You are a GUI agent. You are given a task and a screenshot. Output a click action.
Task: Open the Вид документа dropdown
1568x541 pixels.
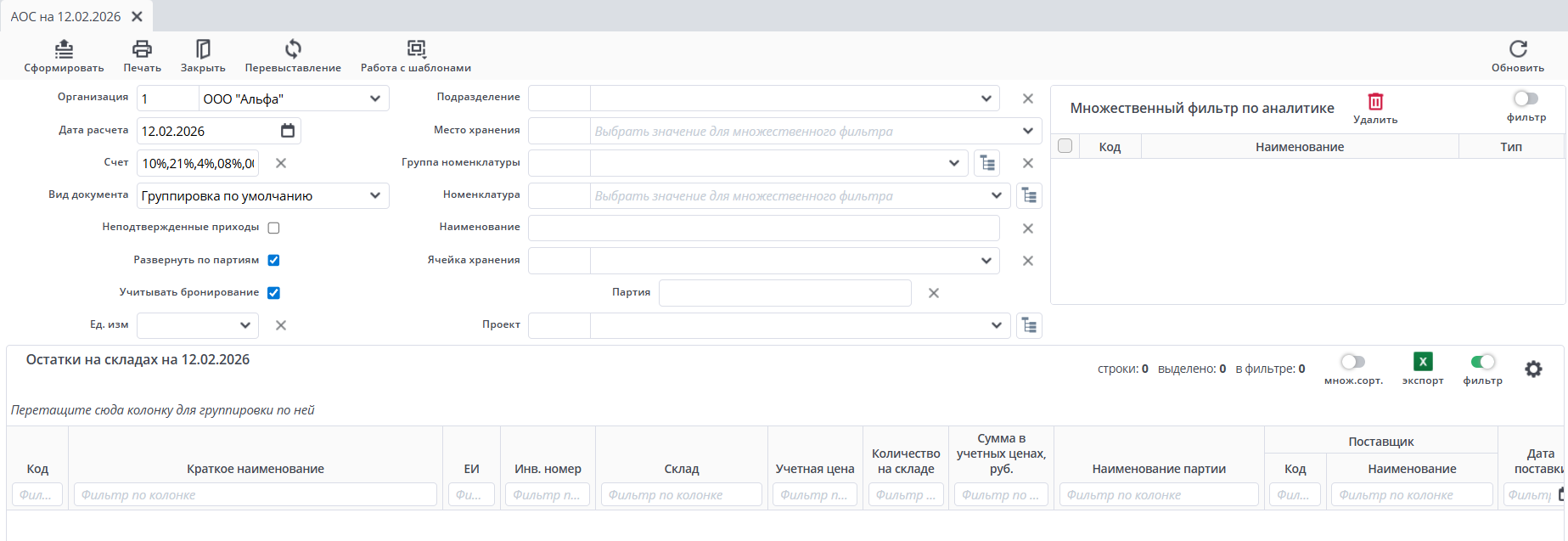click(x=375, y=196)
